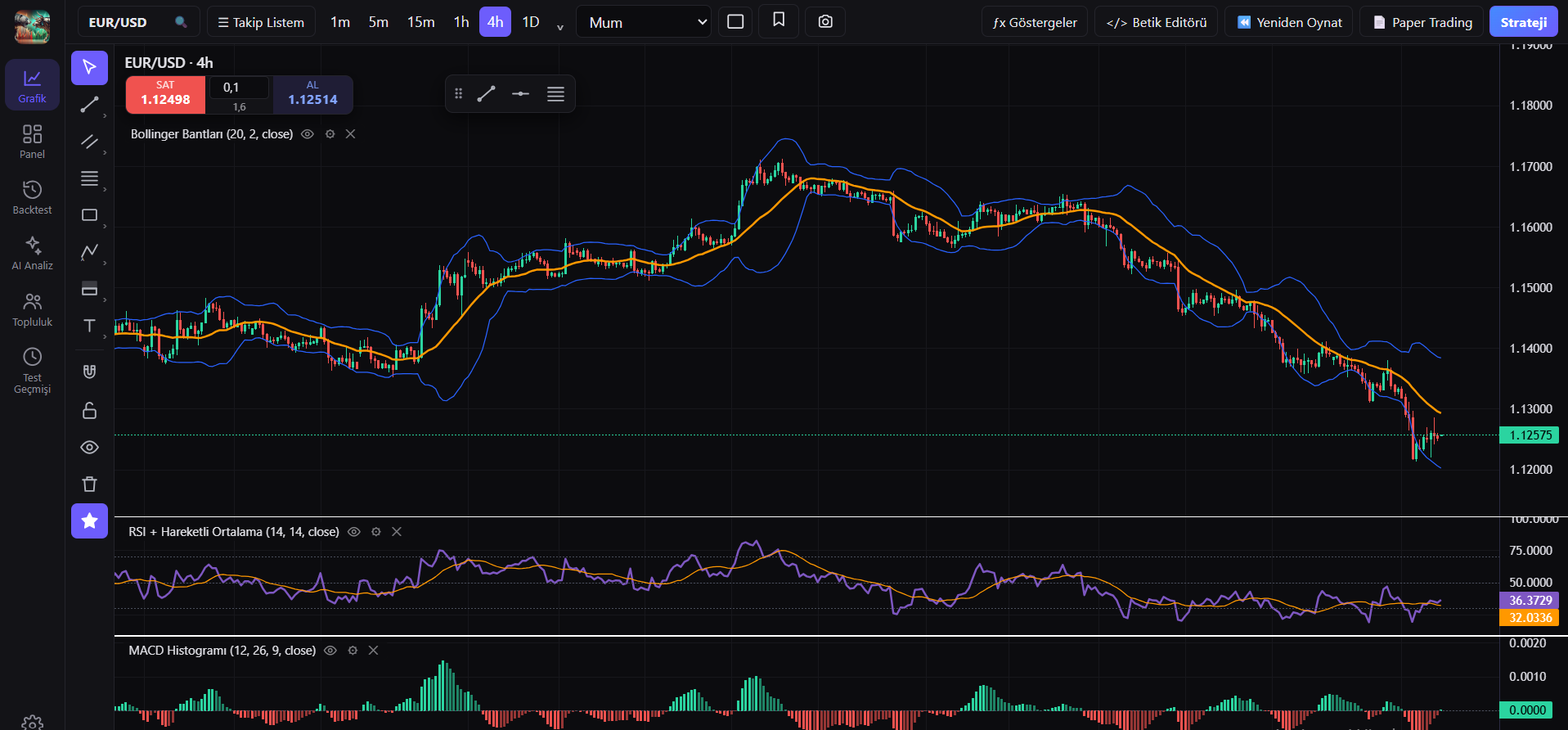This screenshot has width=1568, height=730.
Task: Select the position range tool
Action: pos(89,288)
